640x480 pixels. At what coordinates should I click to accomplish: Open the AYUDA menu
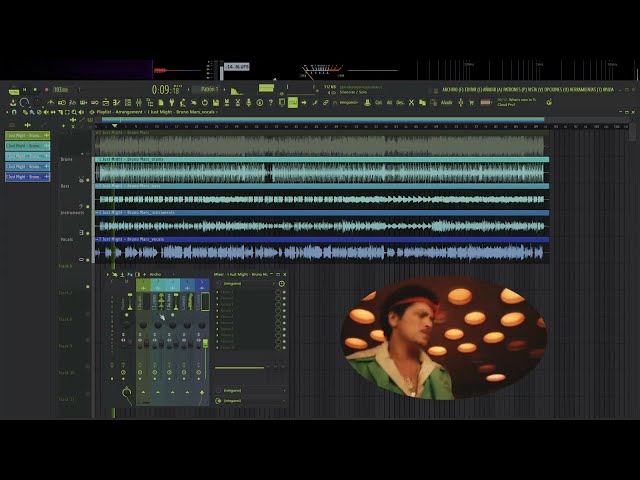click(608, 90)
